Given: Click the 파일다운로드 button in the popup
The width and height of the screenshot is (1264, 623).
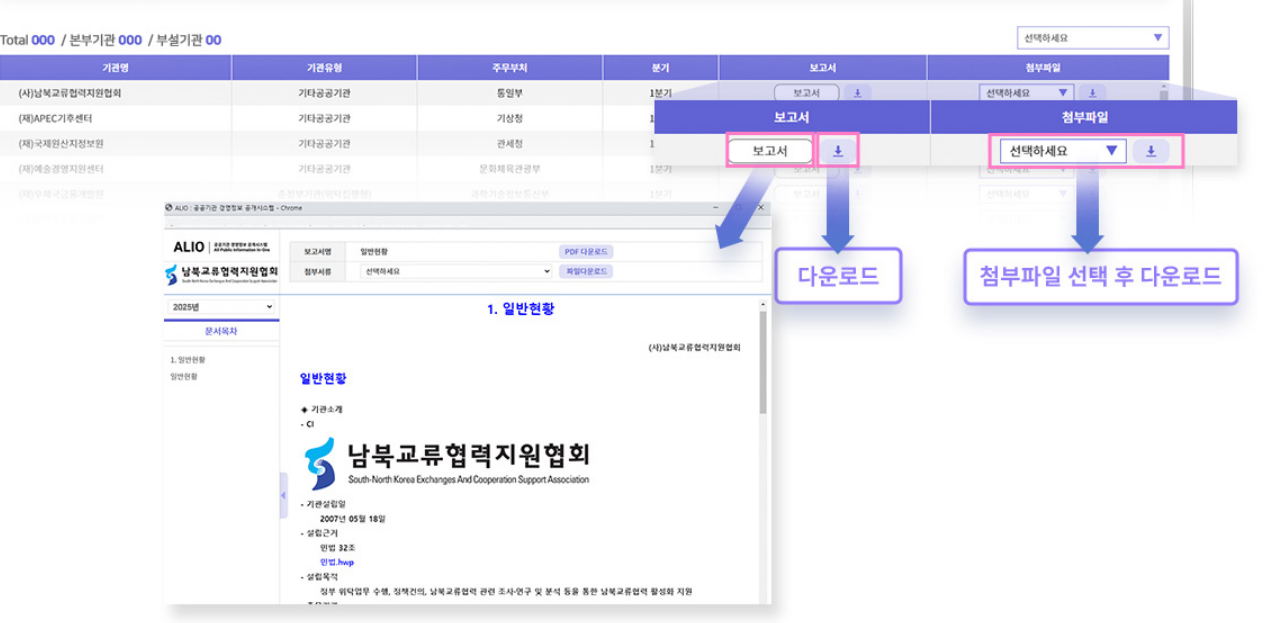Looking at the screenshot, I should pos(586,271).
